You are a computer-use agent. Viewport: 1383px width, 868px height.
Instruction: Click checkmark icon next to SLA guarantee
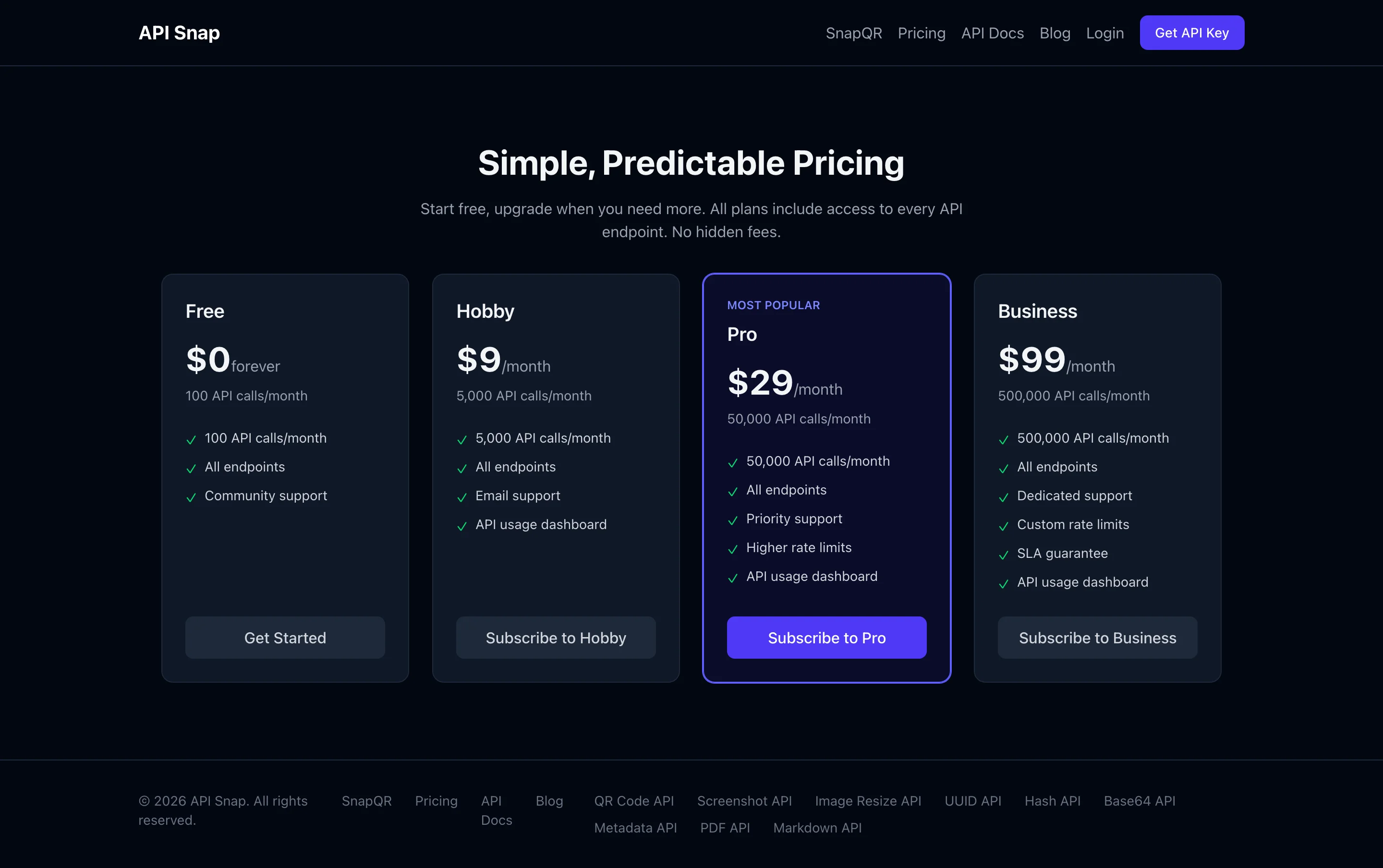coord(1004,555)
